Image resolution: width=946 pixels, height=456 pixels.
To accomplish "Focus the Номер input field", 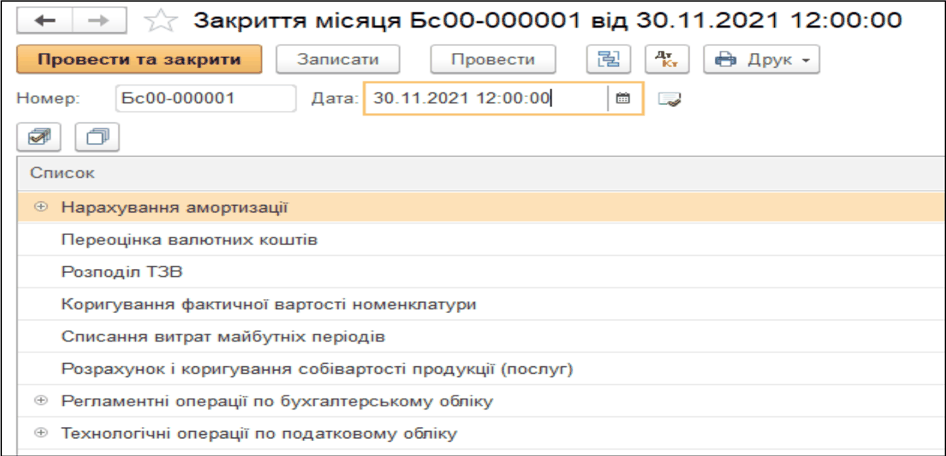I will click(x=205, y=98).
